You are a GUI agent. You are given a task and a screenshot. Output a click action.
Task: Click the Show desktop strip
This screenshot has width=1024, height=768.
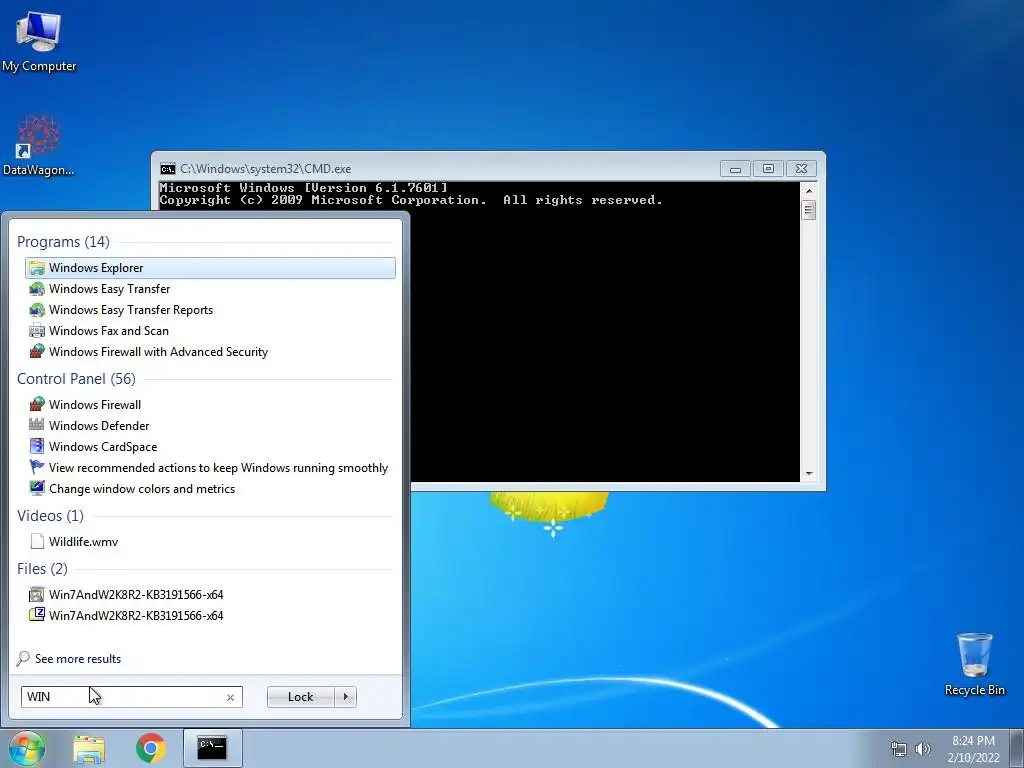1017,748
